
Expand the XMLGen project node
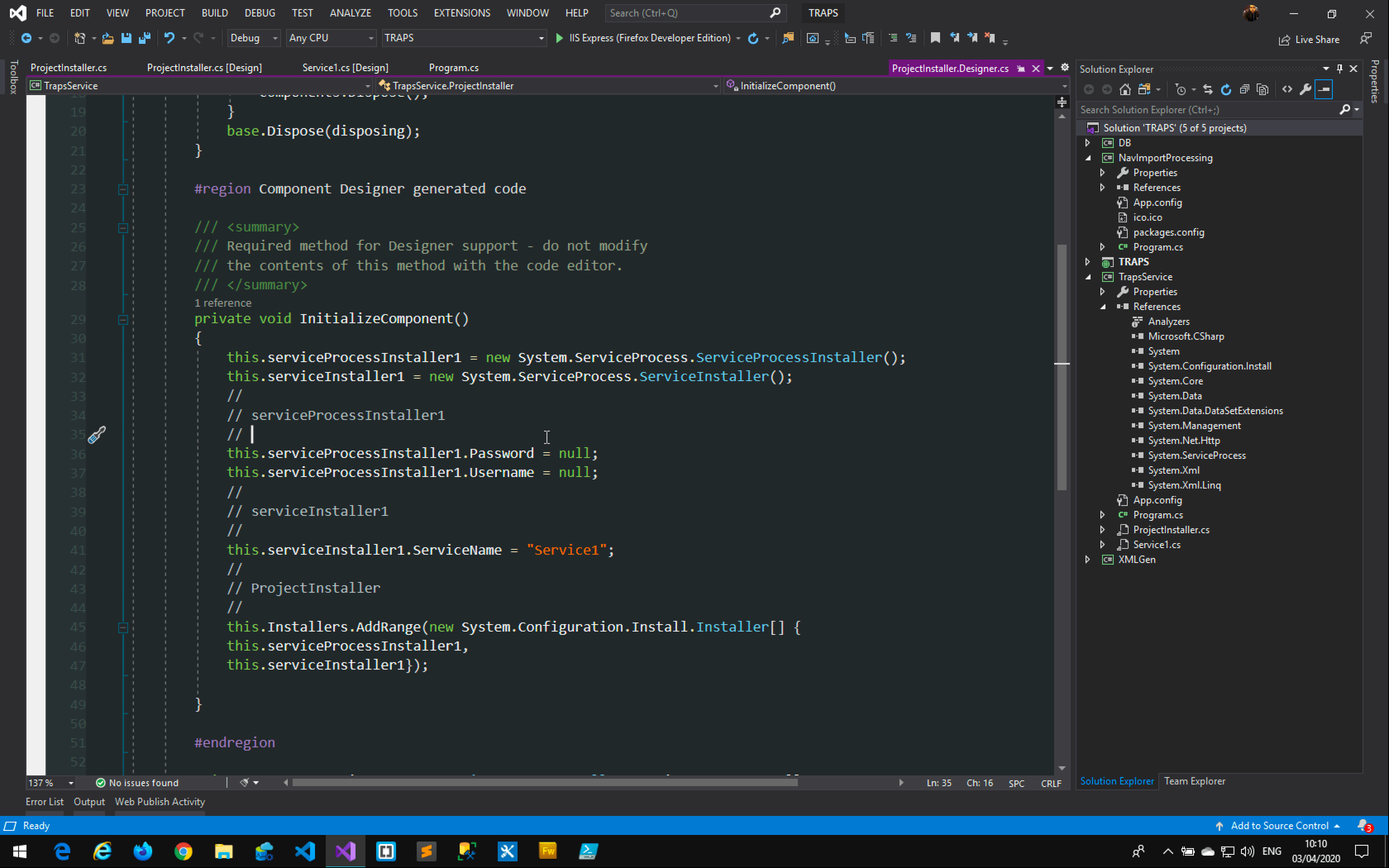[1088, 559]
